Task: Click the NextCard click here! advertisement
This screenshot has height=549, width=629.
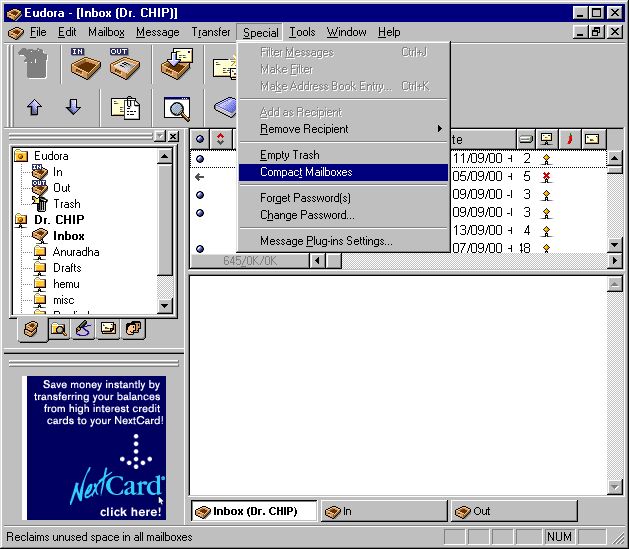Action: pos(96,448)
